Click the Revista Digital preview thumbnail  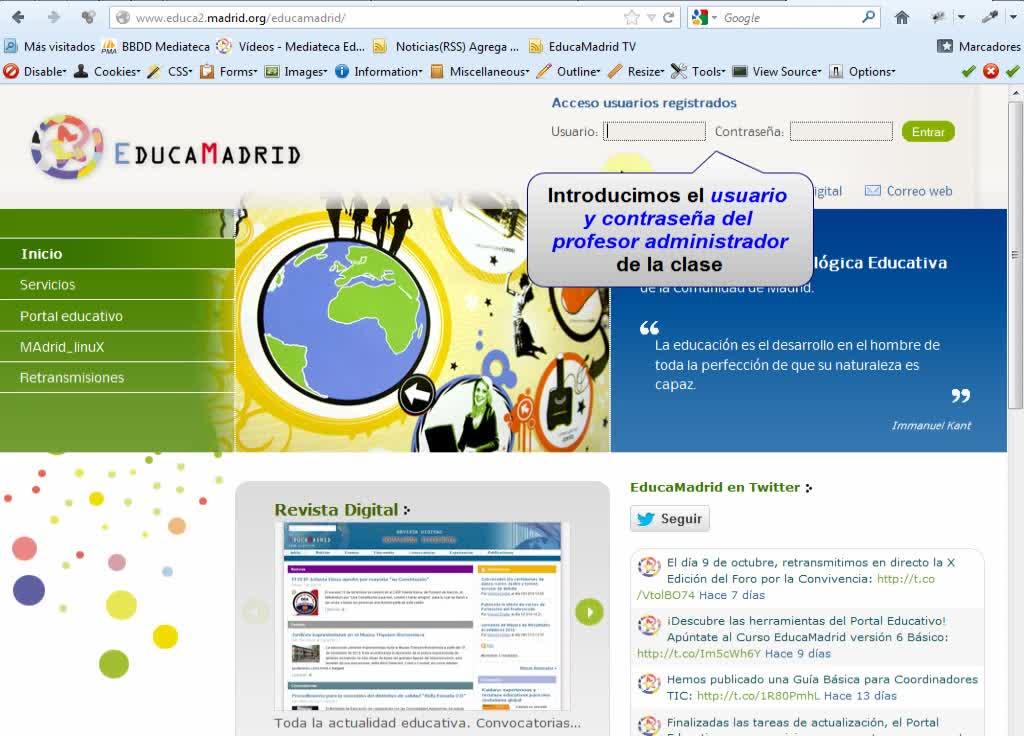pyautogui.click(x=422, y=616)
